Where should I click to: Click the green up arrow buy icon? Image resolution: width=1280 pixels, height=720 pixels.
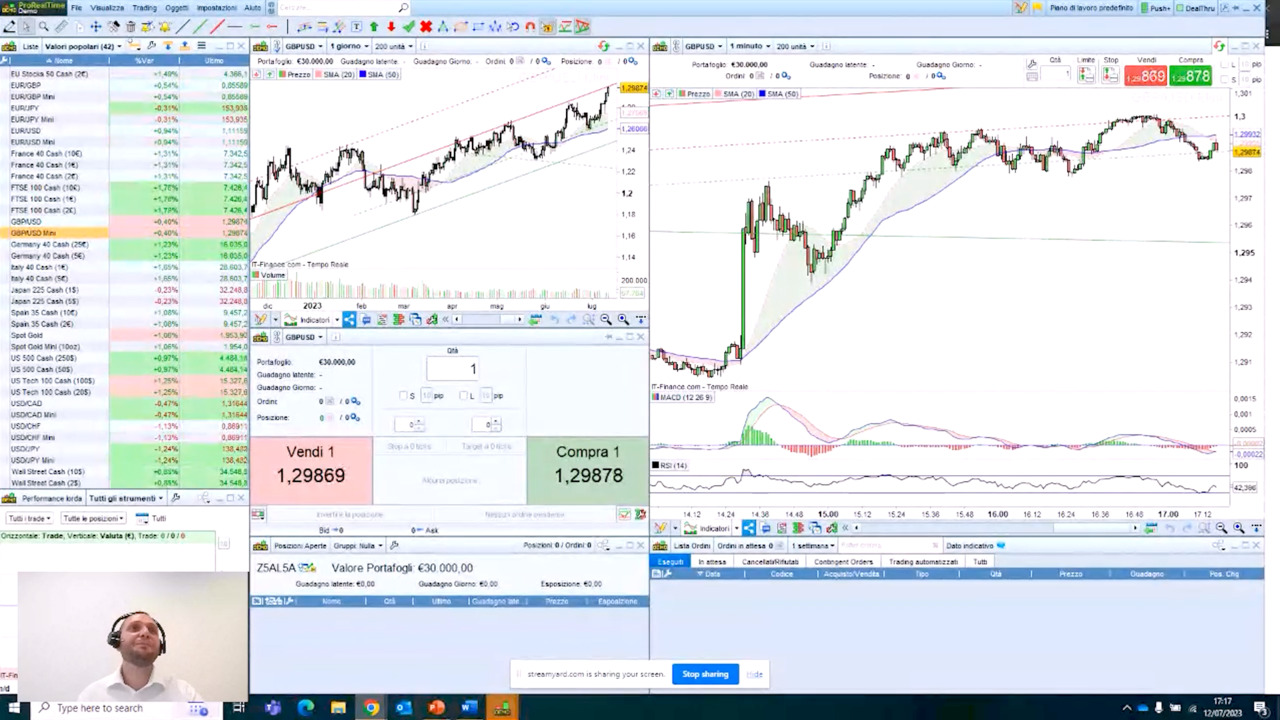point(374,27)
